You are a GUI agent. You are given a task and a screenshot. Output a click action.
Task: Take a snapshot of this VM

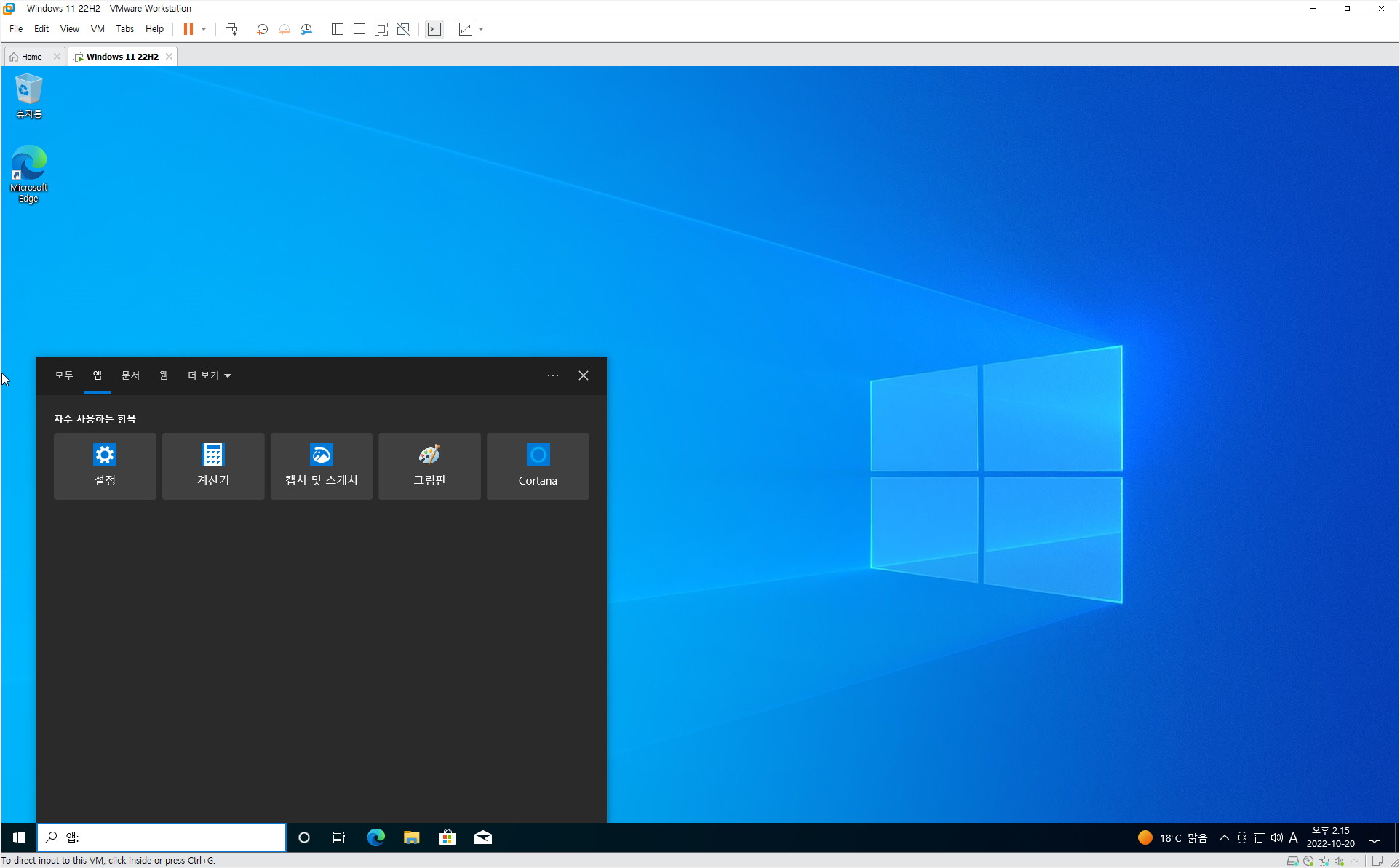262,29
